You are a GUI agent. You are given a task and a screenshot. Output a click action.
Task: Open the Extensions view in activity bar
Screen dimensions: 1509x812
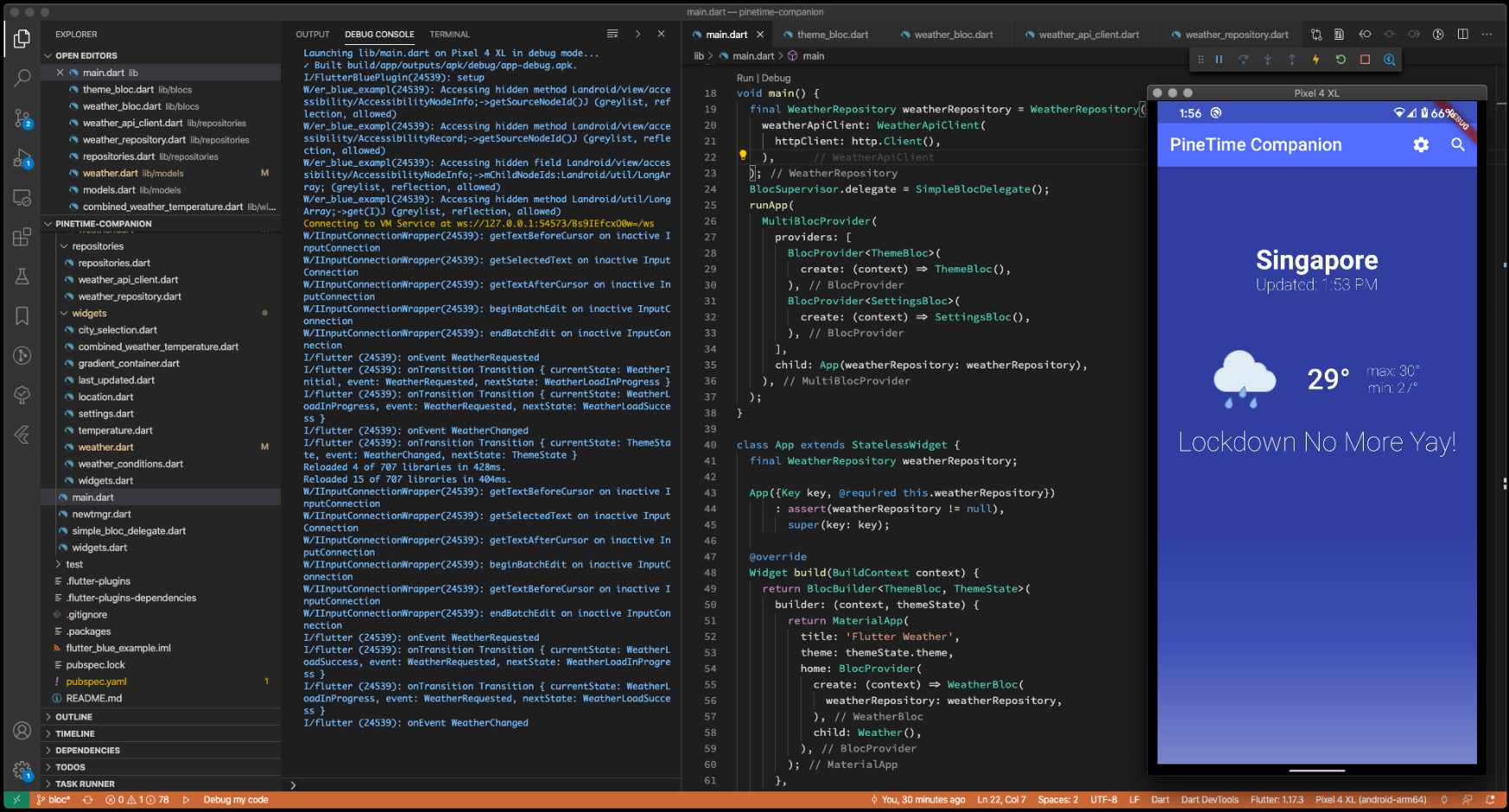pyautogui.click(x=22, y=237)
